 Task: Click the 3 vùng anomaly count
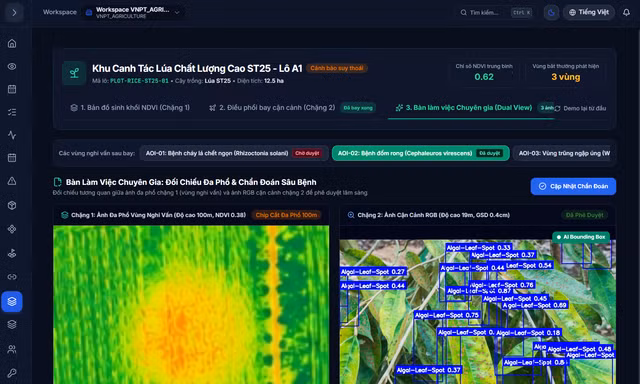coord(565,77)
